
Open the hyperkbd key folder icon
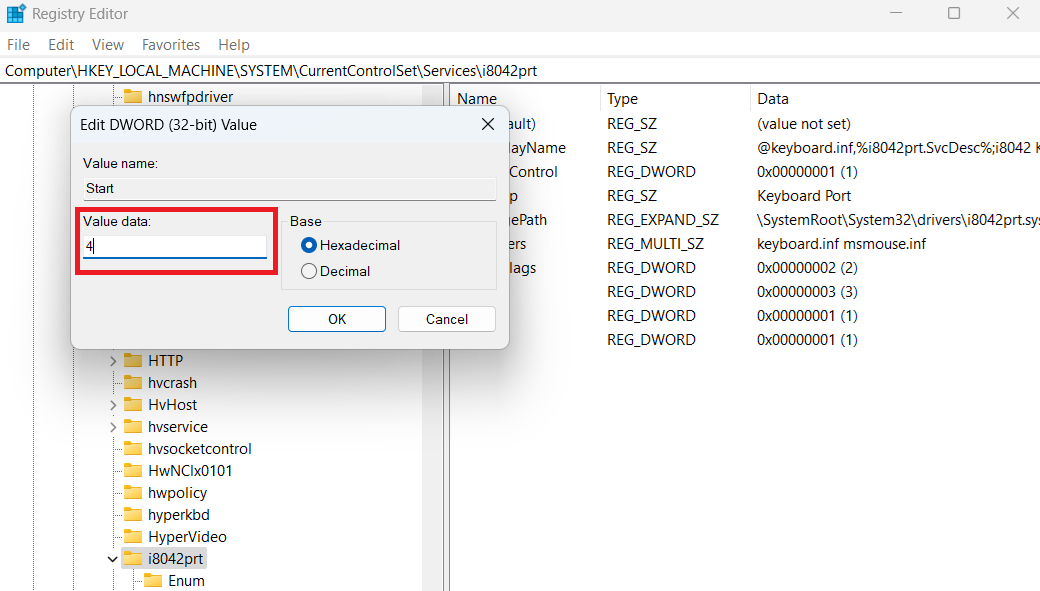click(133, 514)
